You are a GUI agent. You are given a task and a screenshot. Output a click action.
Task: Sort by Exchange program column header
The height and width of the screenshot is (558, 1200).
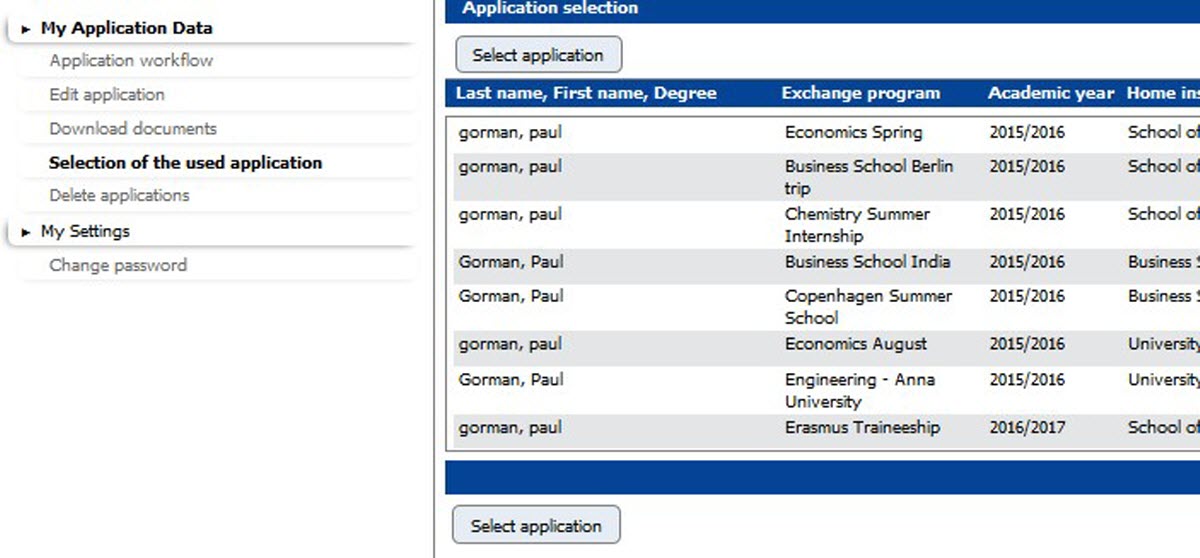point(861,93)
